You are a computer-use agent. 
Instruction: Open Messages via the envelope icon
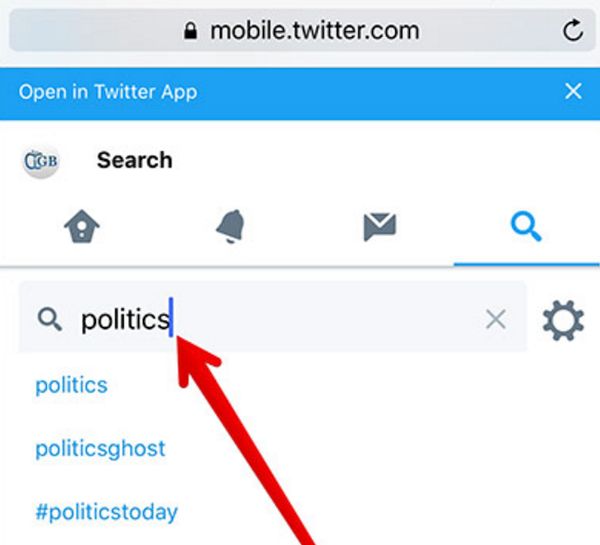pyautogui.click(x=380, y=227)
